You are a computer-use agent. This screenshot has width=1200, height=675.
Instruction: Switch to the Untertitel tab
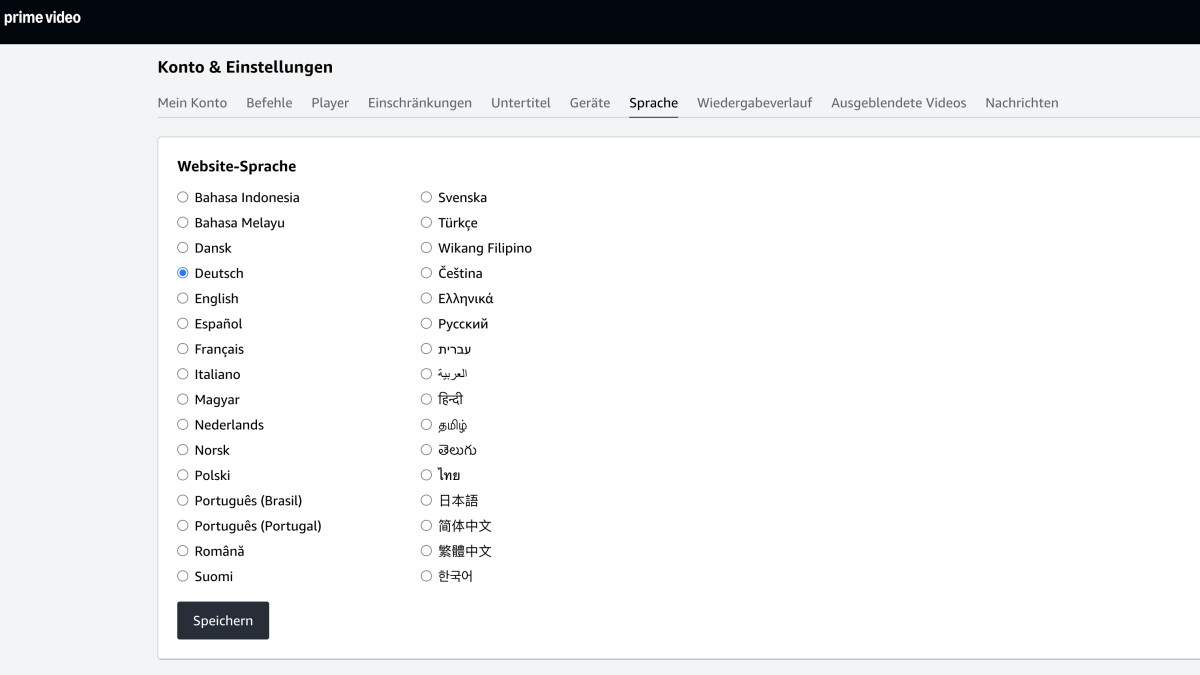pos(520,103)
